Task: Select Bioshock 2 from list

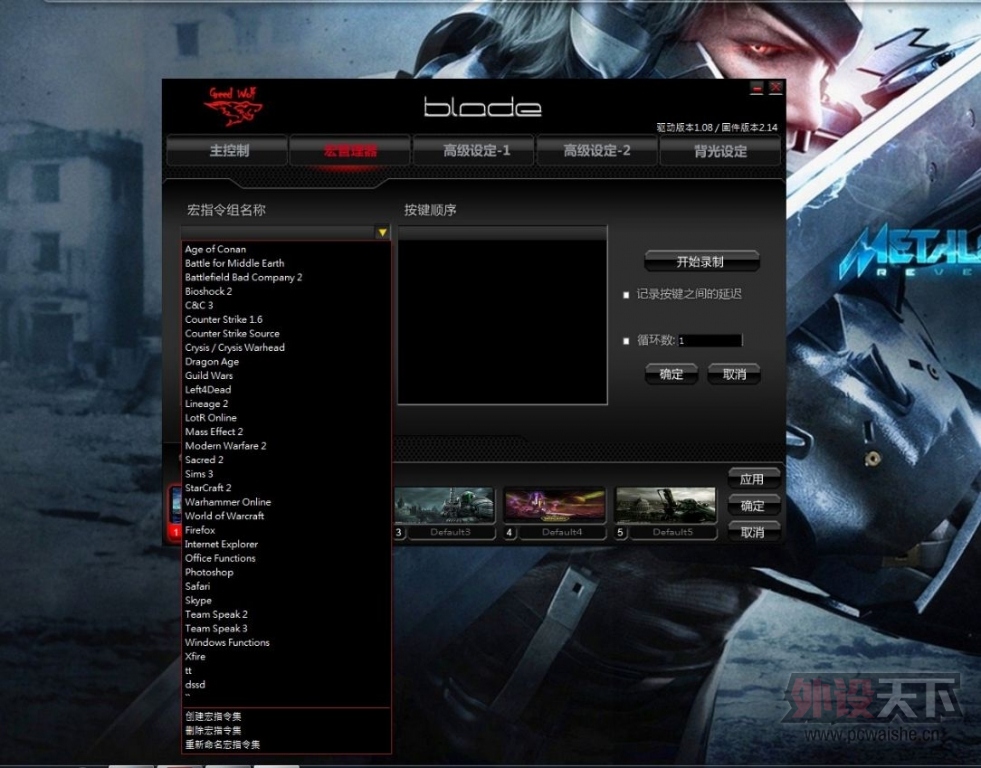Action: [x=208, y=291]
